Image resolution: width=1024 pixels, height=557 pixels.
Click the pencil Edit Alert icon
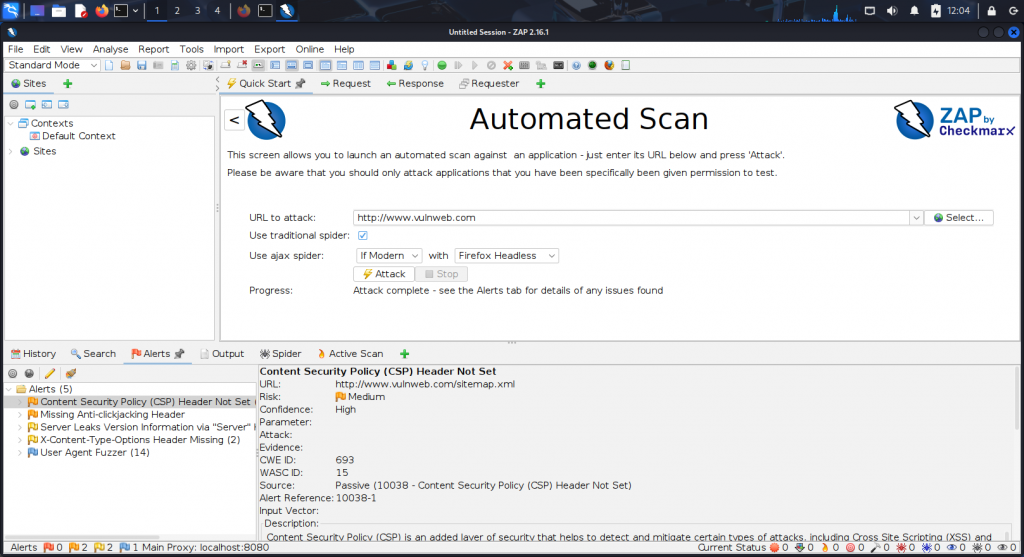(50, 374)
